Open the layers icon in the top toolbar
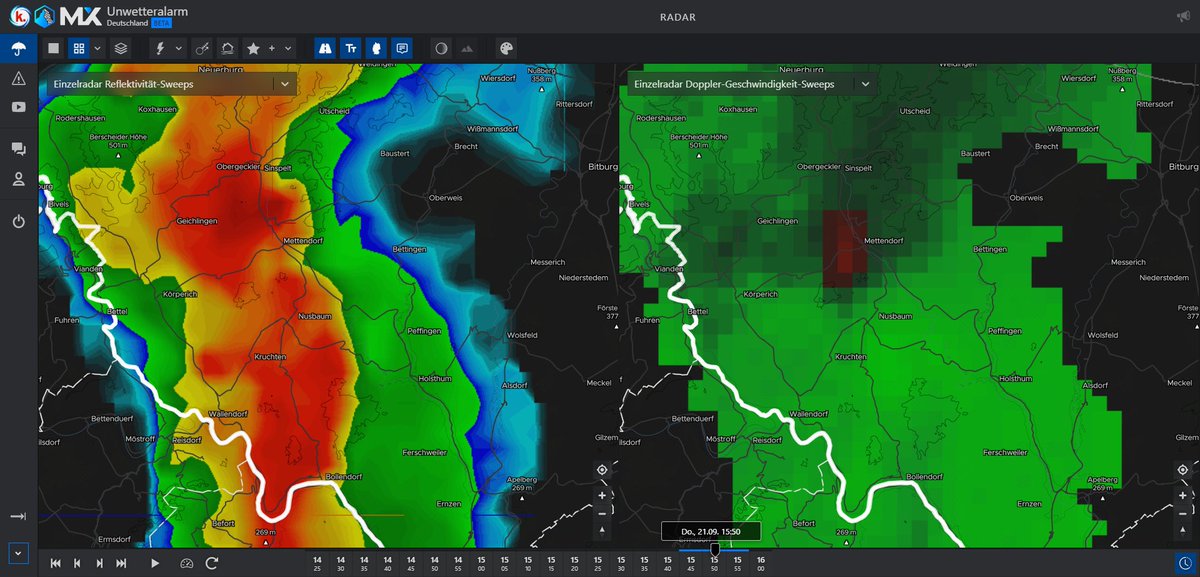The height and width of the screenshot is (577, 1200). tap(122, 48)
